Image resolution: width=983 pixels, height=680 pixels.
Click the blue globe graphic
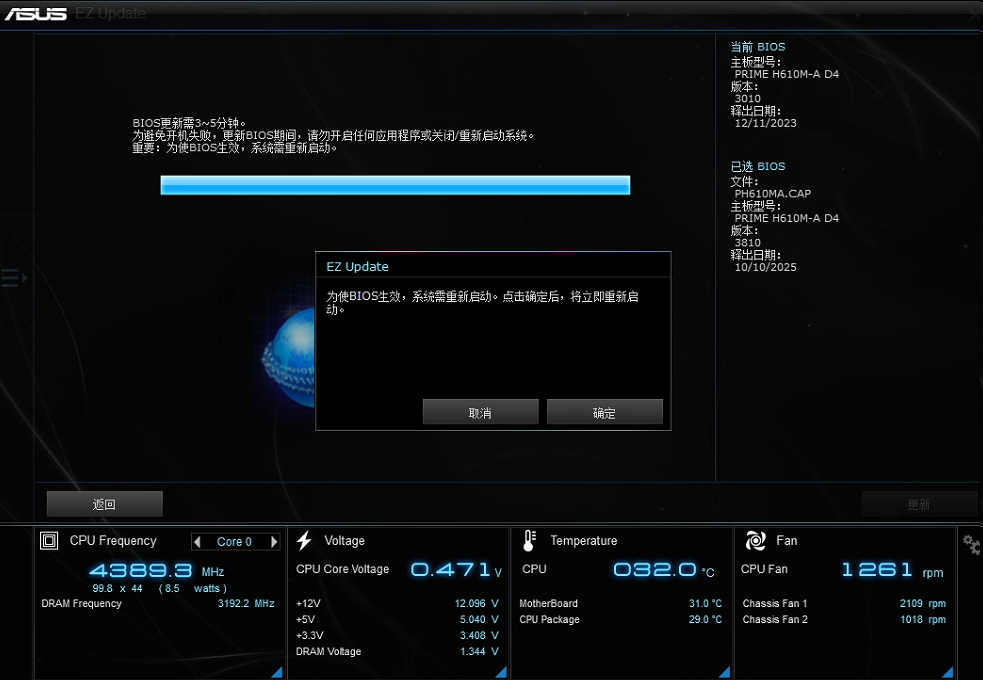[x=289, y=353]
